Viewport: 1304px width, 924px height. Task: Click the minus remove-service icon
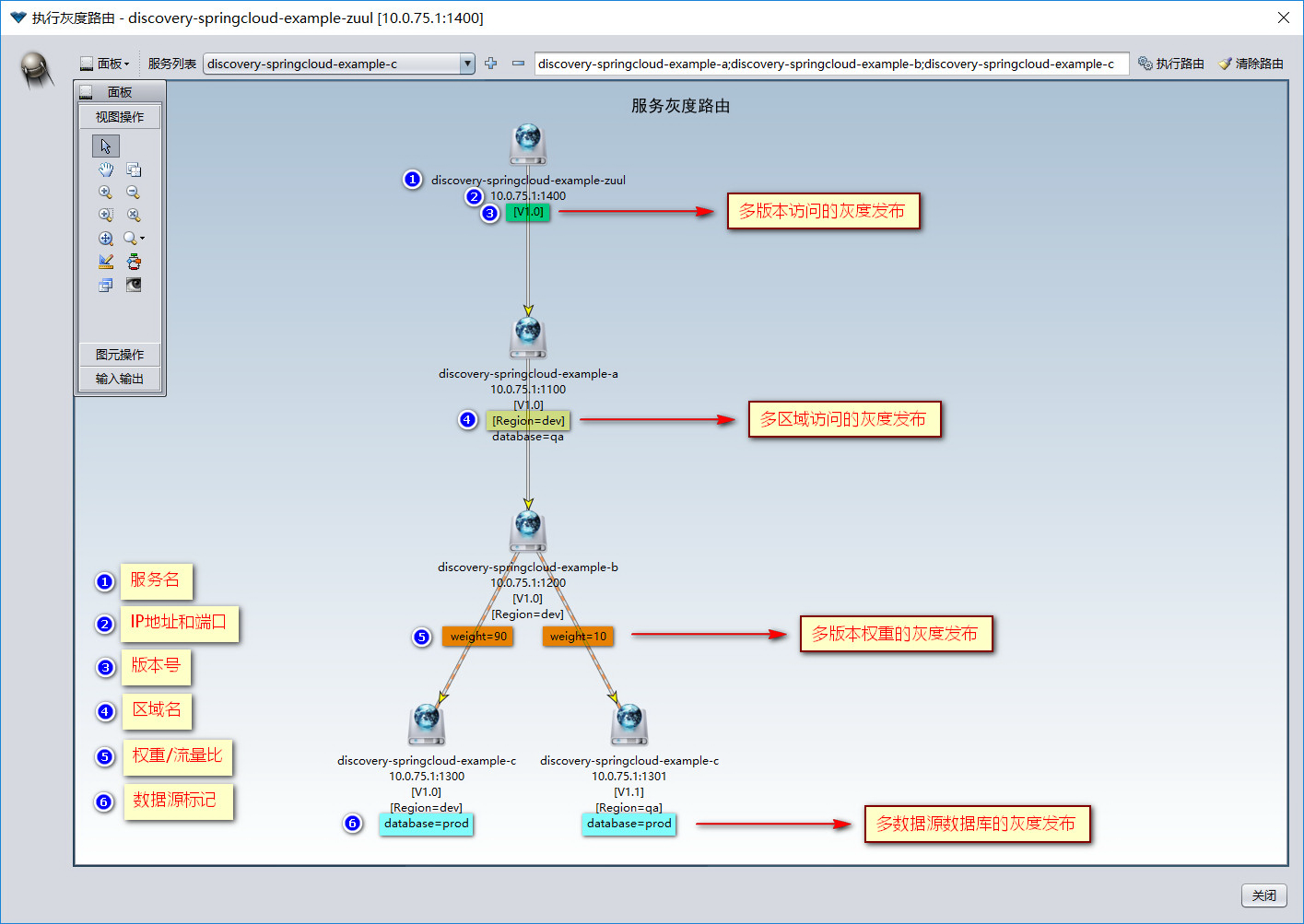(518, 64)
